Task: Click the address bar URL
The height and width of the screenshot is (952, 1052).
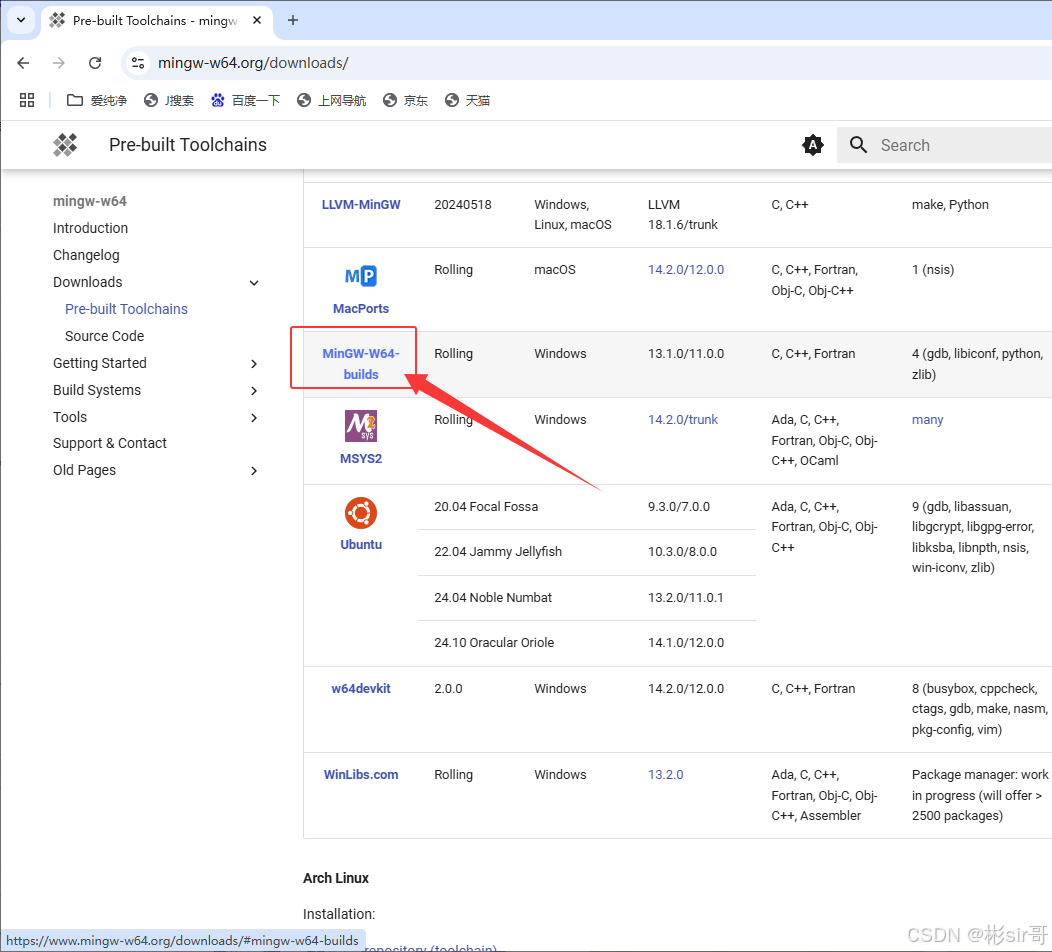Action: [x=253, y=63]
